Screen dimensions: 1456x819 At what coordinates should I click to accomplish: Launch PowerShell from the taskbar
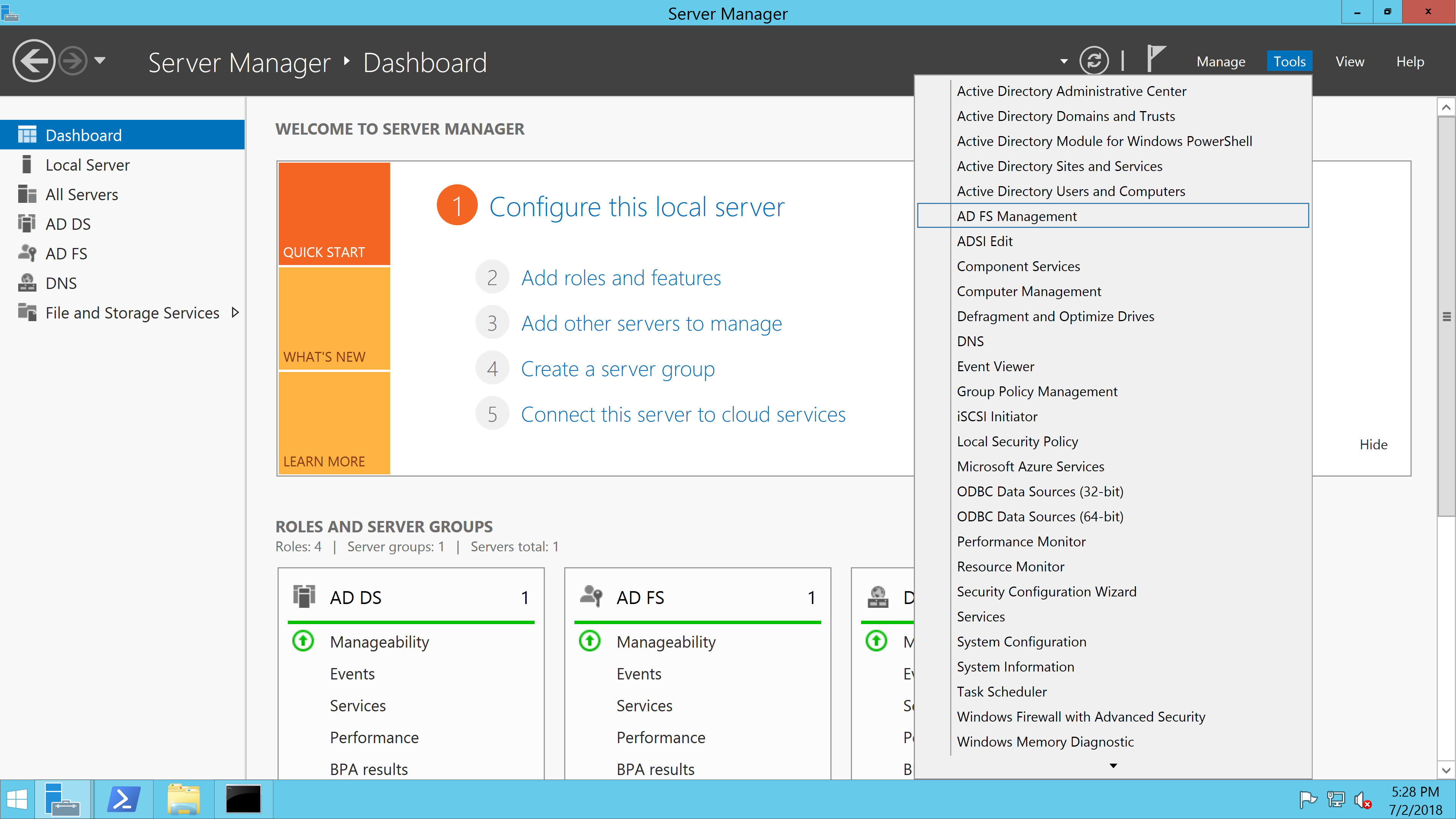[x=124, y=800]
